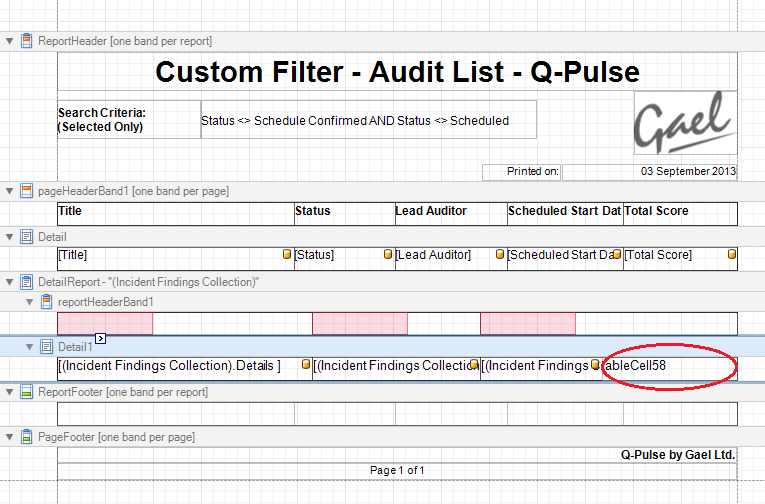This screenshot has width=765, height=504.
Task: Select the third pink header cell in reportHeaderBand1
Action: pos(528,323)
